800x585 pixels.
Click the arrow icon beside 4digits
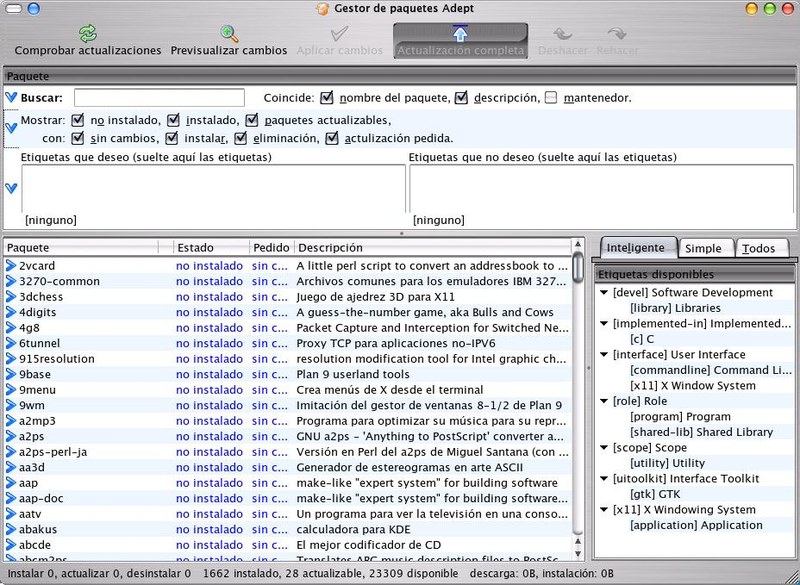pos(11,312)
